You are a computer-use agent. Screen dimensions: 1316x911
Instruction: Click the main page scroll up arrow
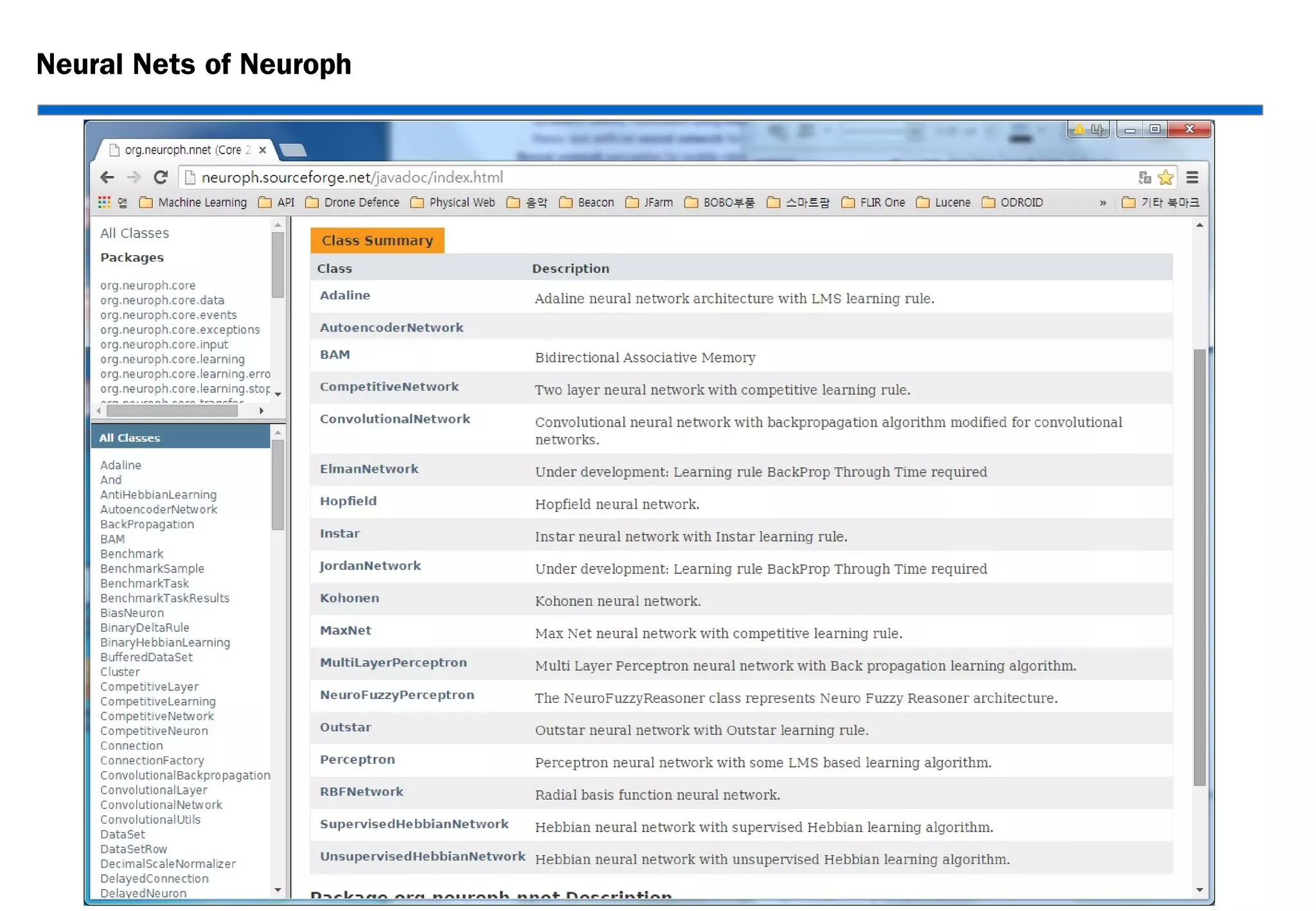[x=1199, y=225]
